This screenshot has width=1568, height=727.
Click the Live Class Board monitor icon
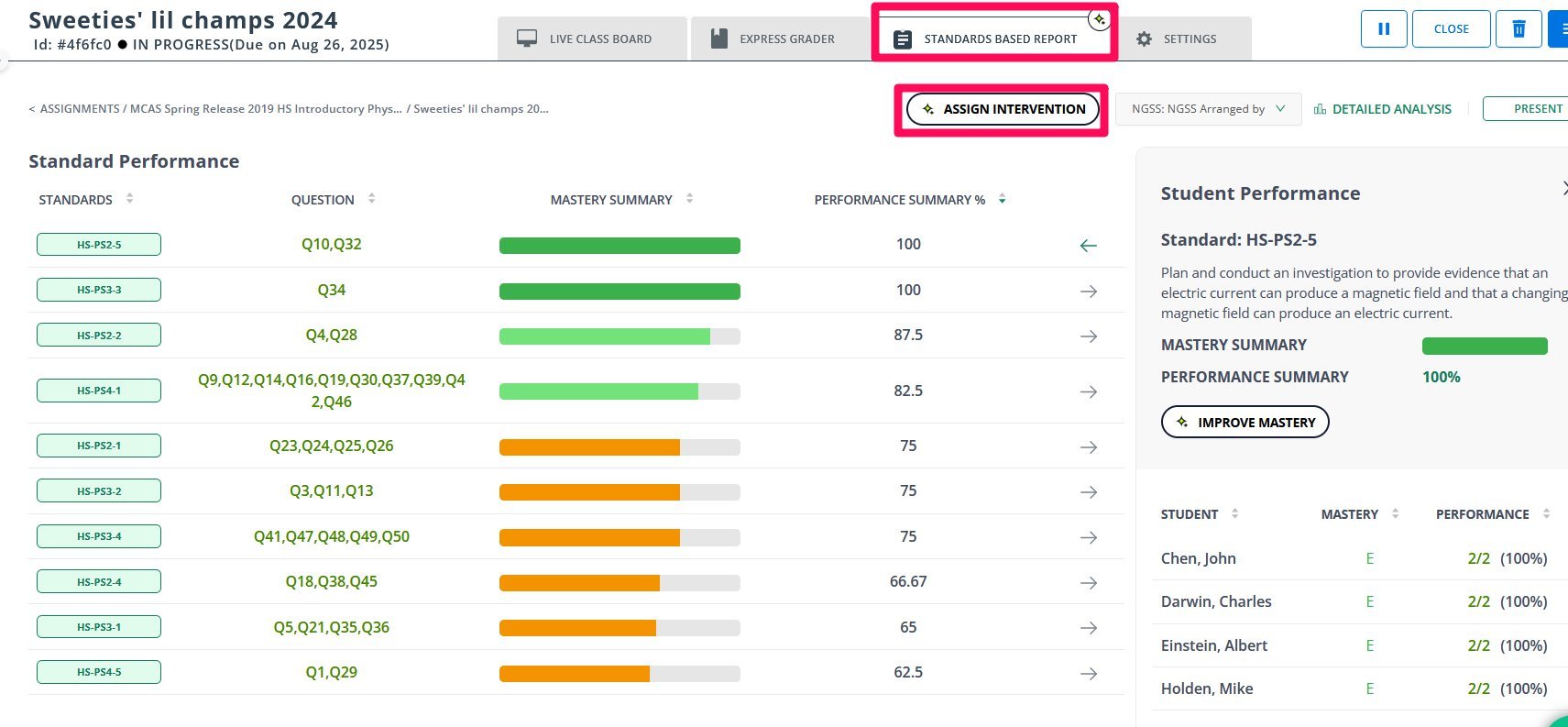point(527,39)
